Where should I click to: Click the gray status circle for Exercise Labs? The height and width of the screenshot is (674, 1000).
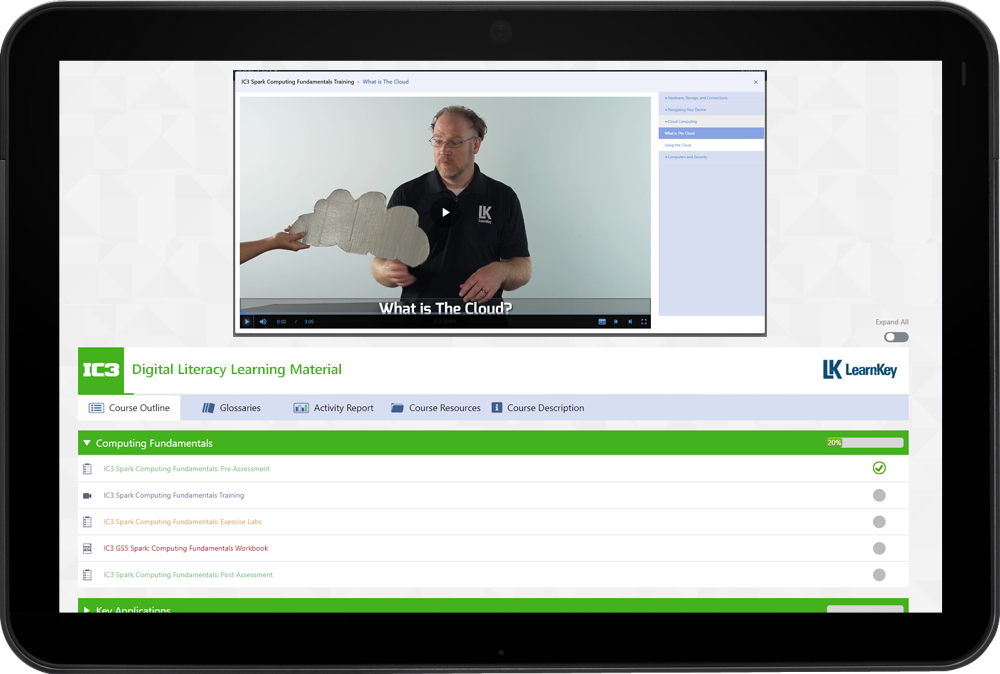pos(879,522)
